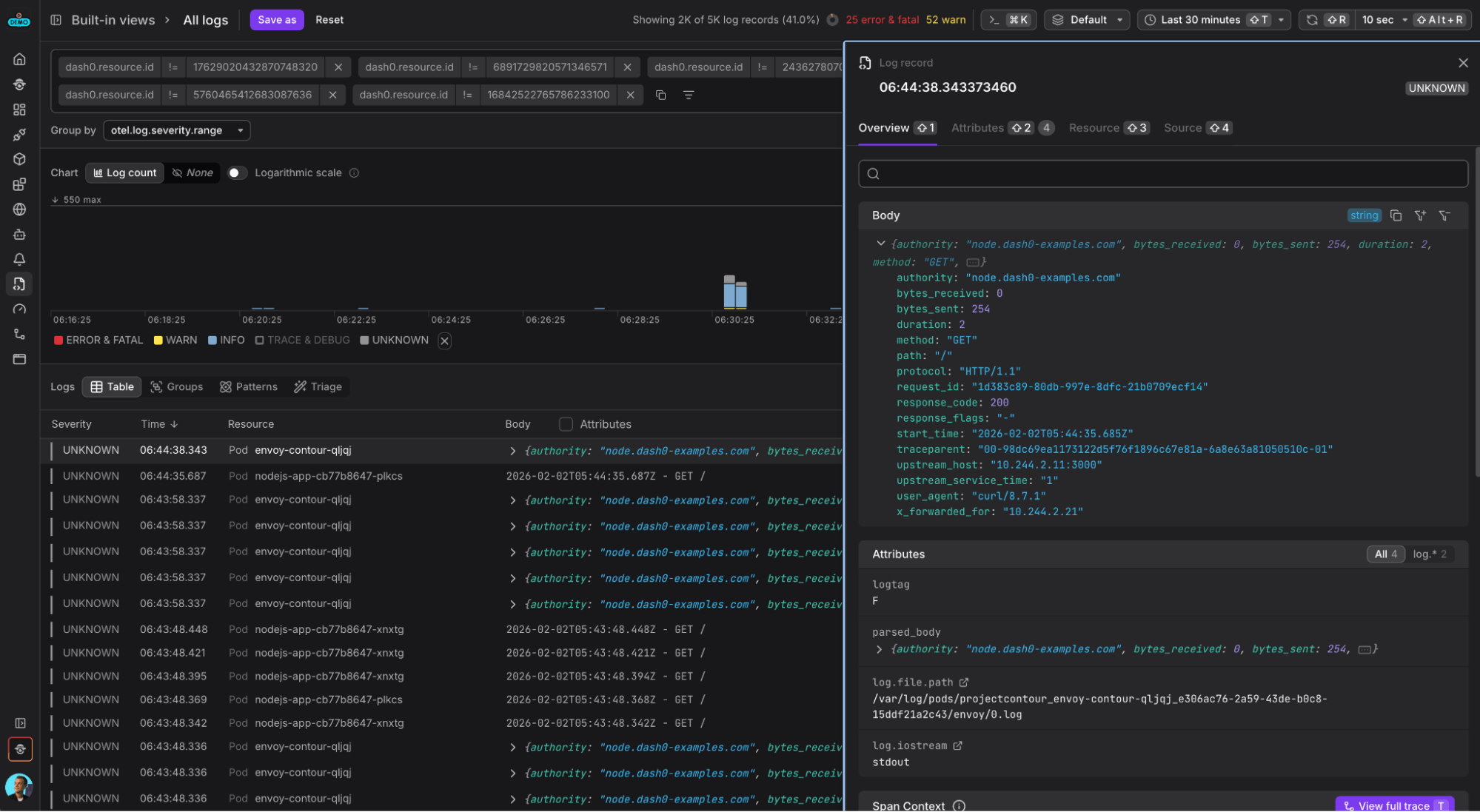Toggle TRACE & DEBUG series in legend
This screenshot has width=1480, height=812.
302,340
